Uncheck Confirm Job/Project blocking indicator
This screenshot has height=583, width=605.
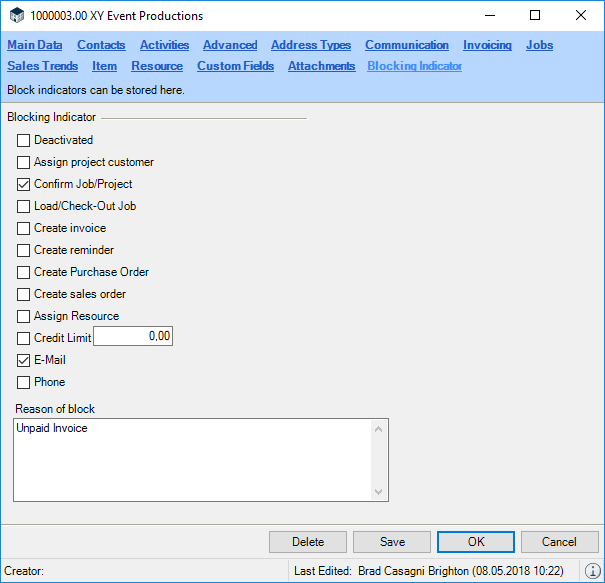click(x=24, y=185)
